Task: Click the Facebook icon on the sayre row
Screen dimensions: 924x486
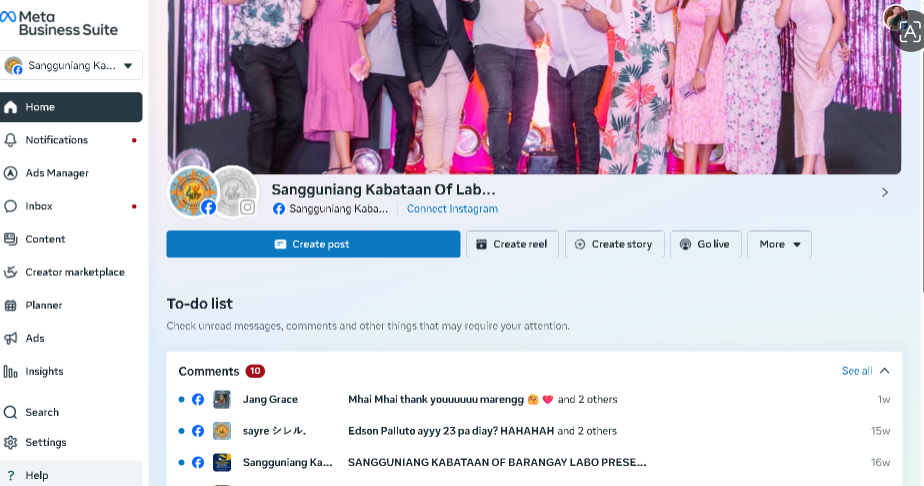Action: [x=198, y=431]
